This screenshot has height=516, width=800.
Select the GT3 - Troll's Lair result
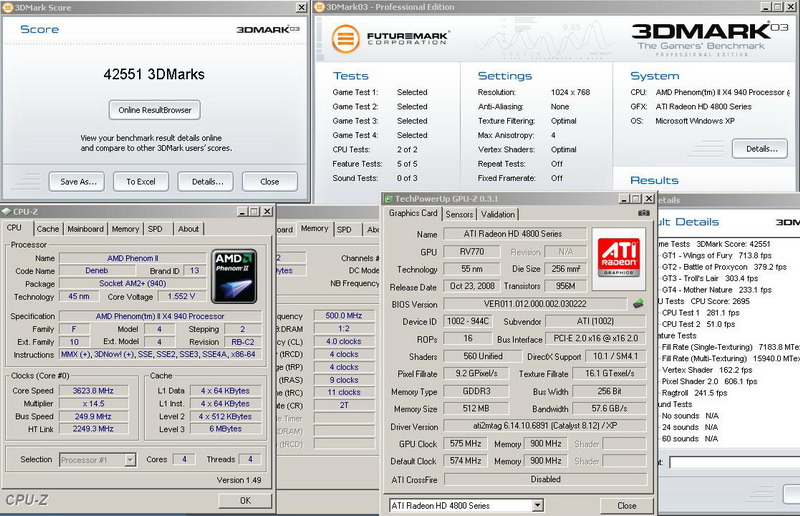[x=710, y=279]
